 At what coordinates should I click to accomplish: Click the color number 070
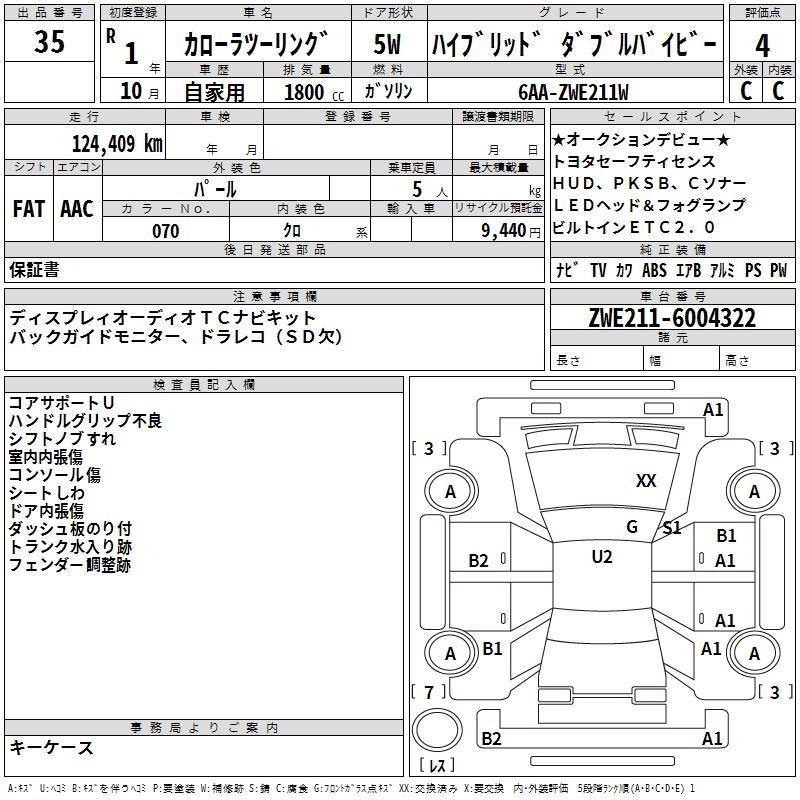[165, 231]
